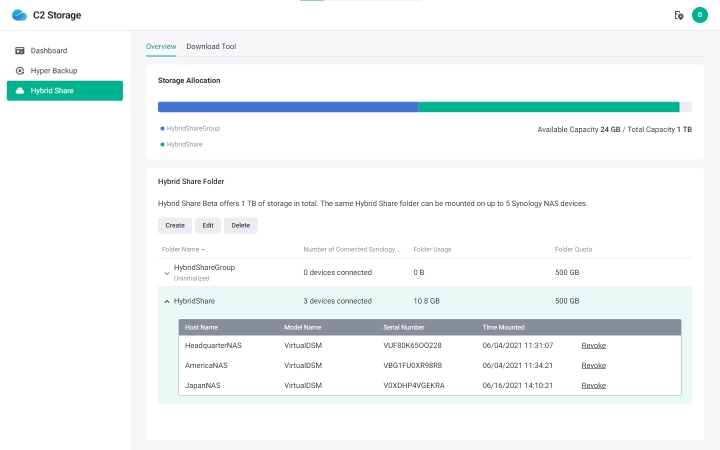Select Hybrid Share in the sidebar
The width and height of the screenshot is (720, 450).
click(x=65, y=90)
